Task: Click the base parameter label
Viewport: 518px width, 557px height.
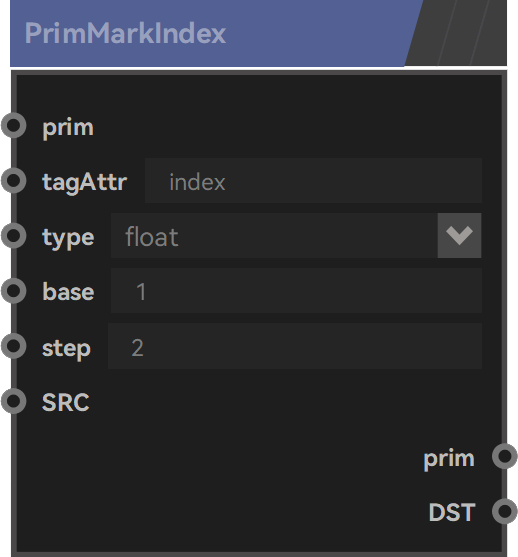Action: (x=68, y=292)
